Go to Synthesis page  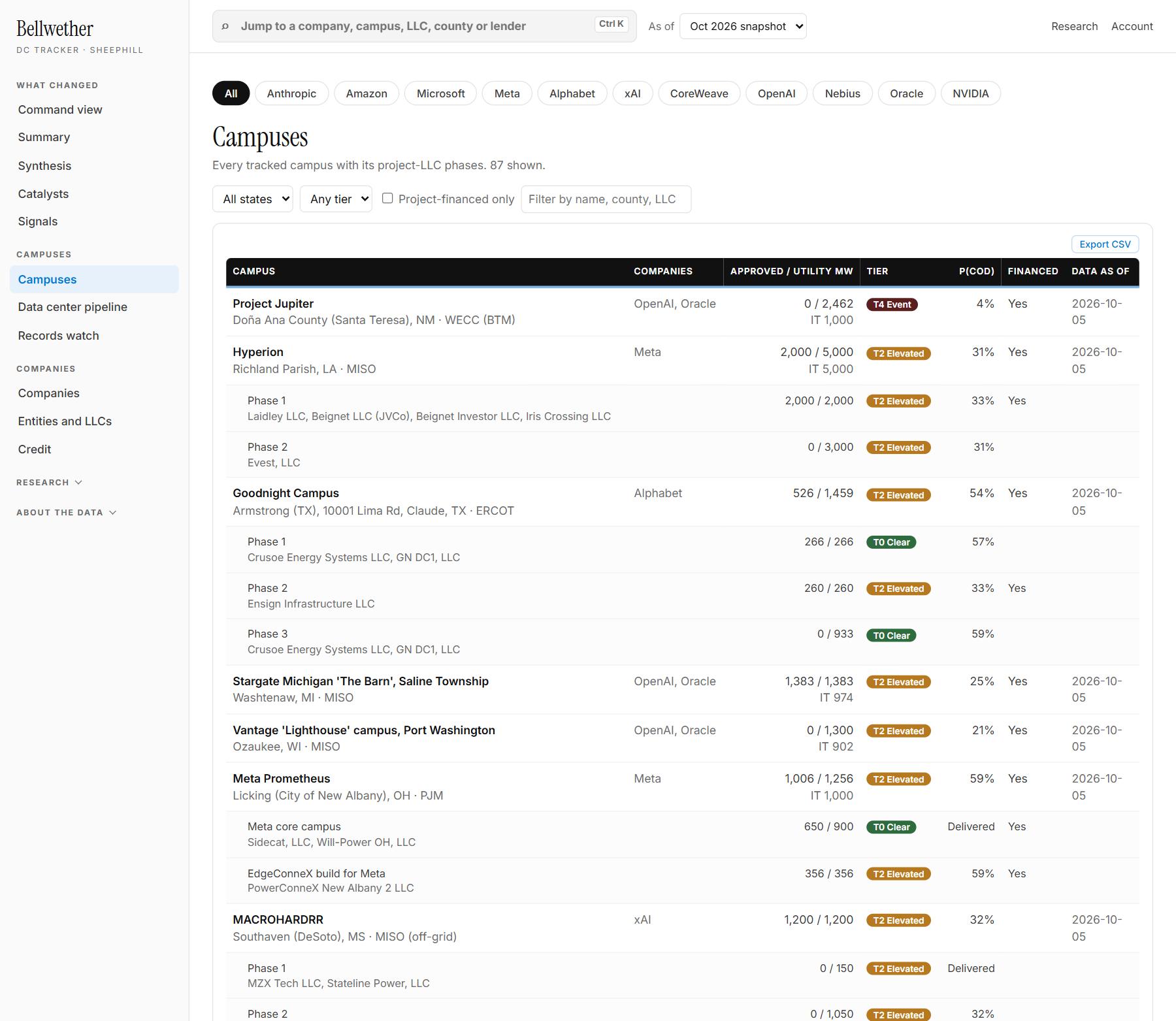click(x=94, y=166)
